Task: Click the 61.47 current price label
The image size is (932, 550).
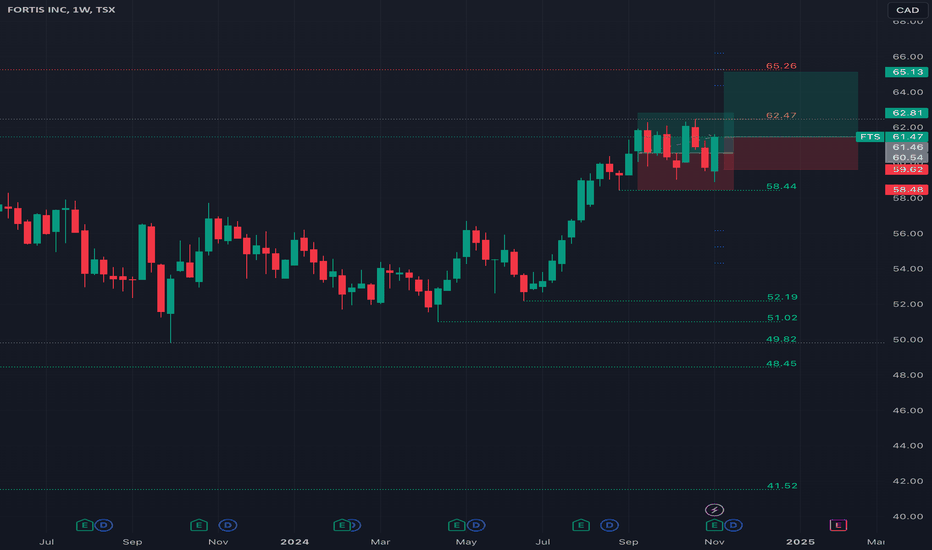Action: click(x=906, y=137)
